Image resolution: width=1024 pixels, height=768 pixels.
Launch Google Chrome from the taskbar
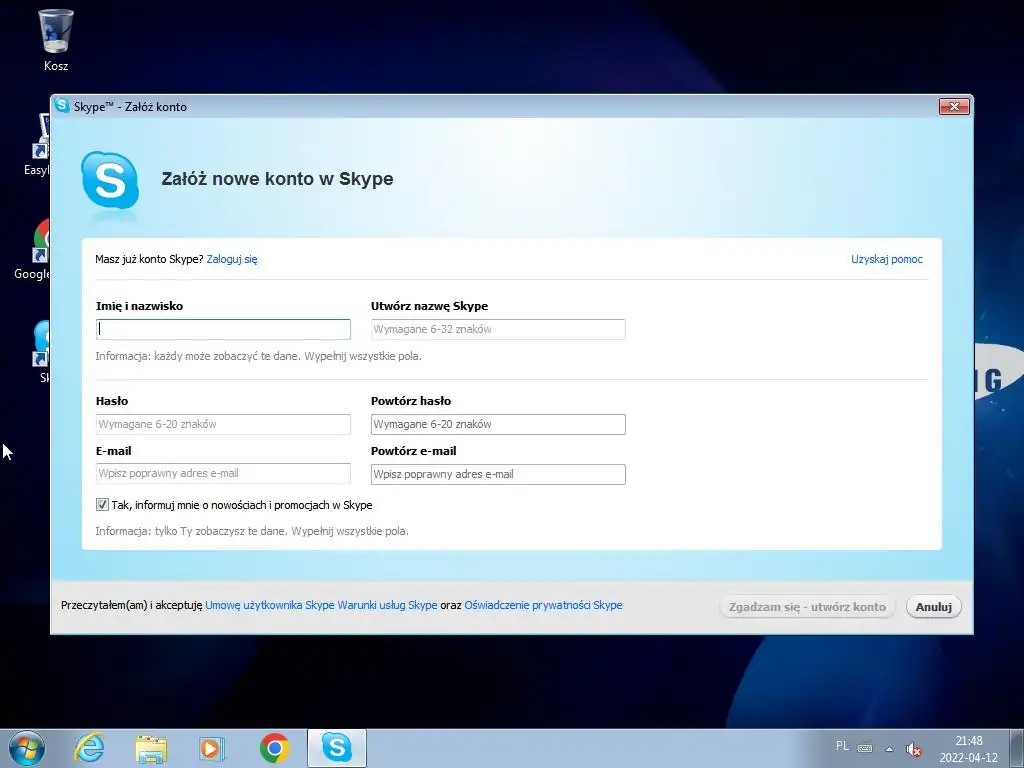click(274, 748)
